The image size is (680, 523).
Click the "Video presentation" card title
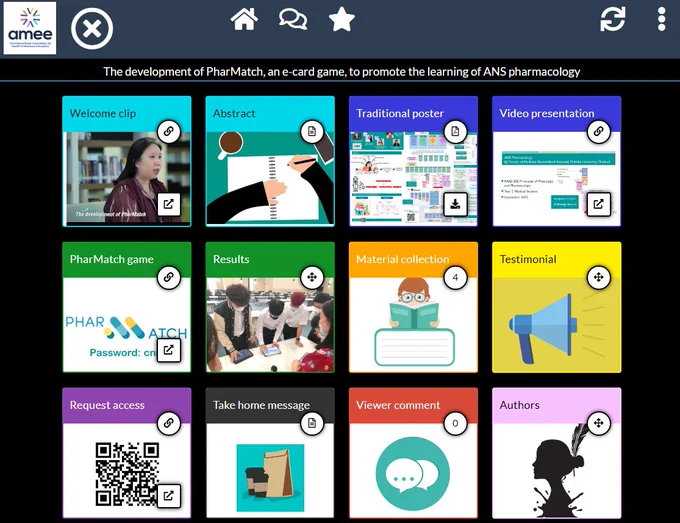(547, 113)
